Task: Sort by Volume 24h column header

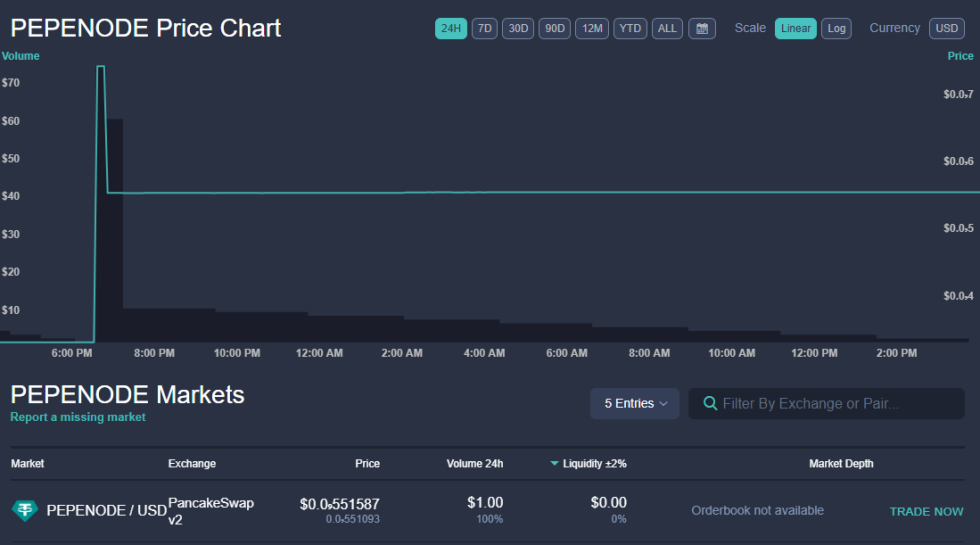Action: tap(474, 464)
